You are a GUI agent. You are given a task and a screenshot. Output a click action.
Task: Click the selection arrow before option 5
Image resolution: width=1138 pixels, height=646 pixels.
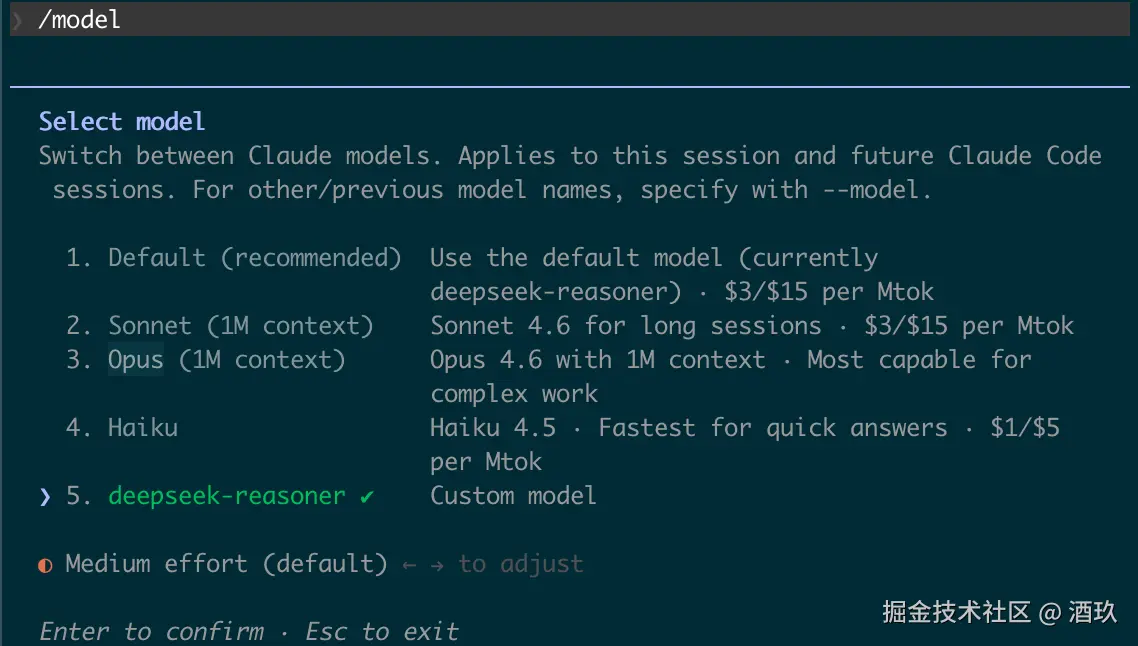[x=45, y=497]
